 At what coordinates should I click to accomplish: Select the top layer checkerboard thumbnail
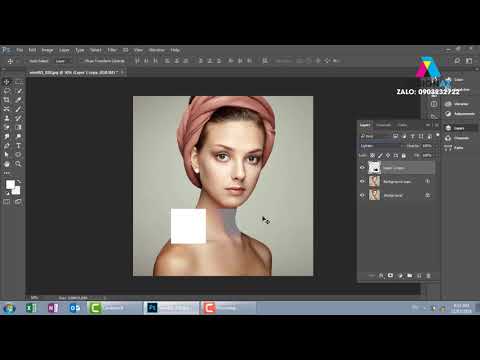tap(374, 168)
